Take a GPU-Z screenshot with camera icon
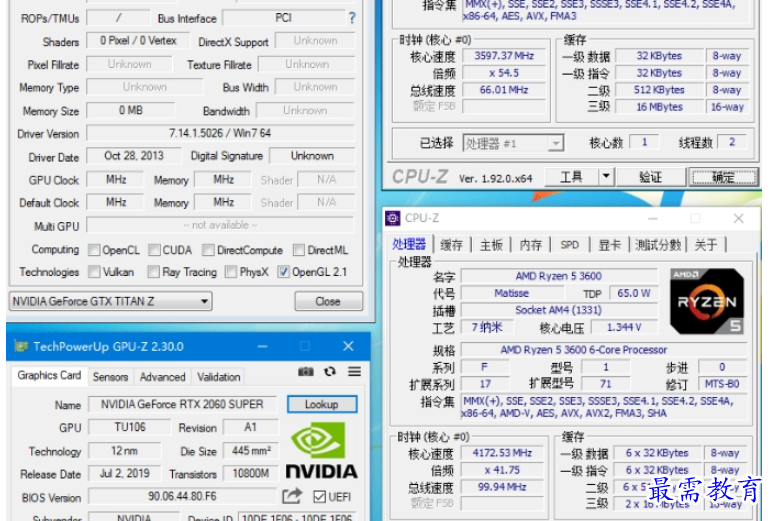This screenshot has height=521, width=770. point(306,372)
